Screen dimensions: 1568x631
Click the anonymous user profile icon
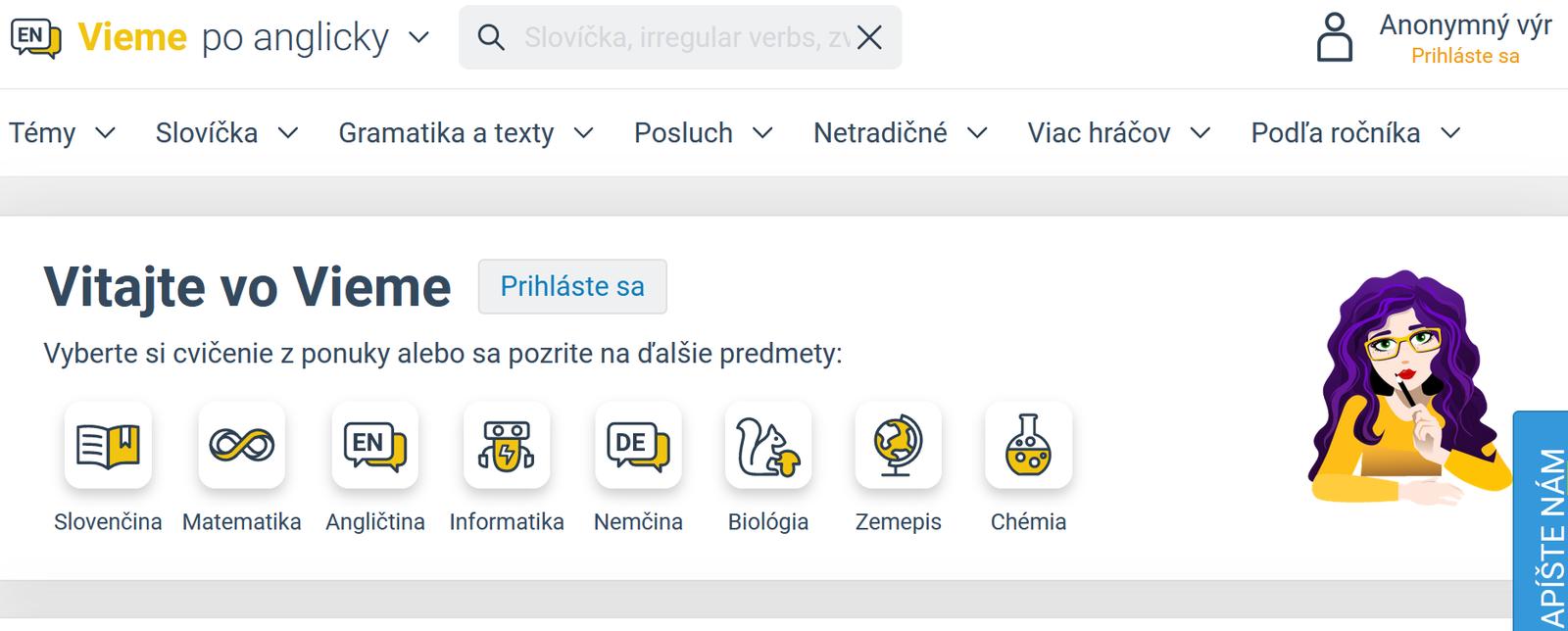(x=1334, y=37)
